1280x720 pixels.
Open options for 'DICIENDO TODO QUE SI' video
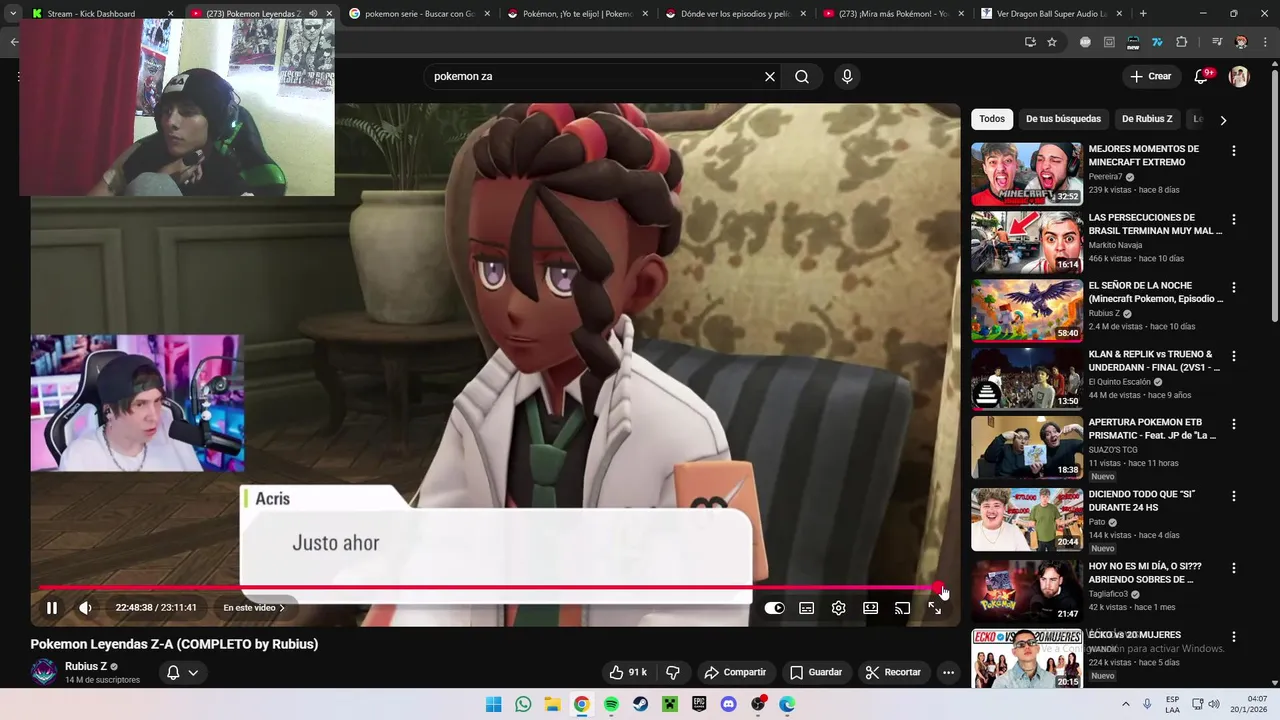(x=1233, y=496)
